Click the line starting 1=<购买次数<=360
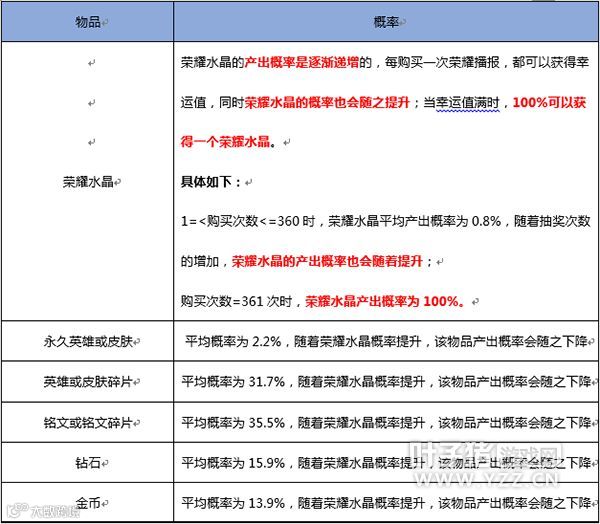Screen dimensions: 600x524 (x=386, y=221)
